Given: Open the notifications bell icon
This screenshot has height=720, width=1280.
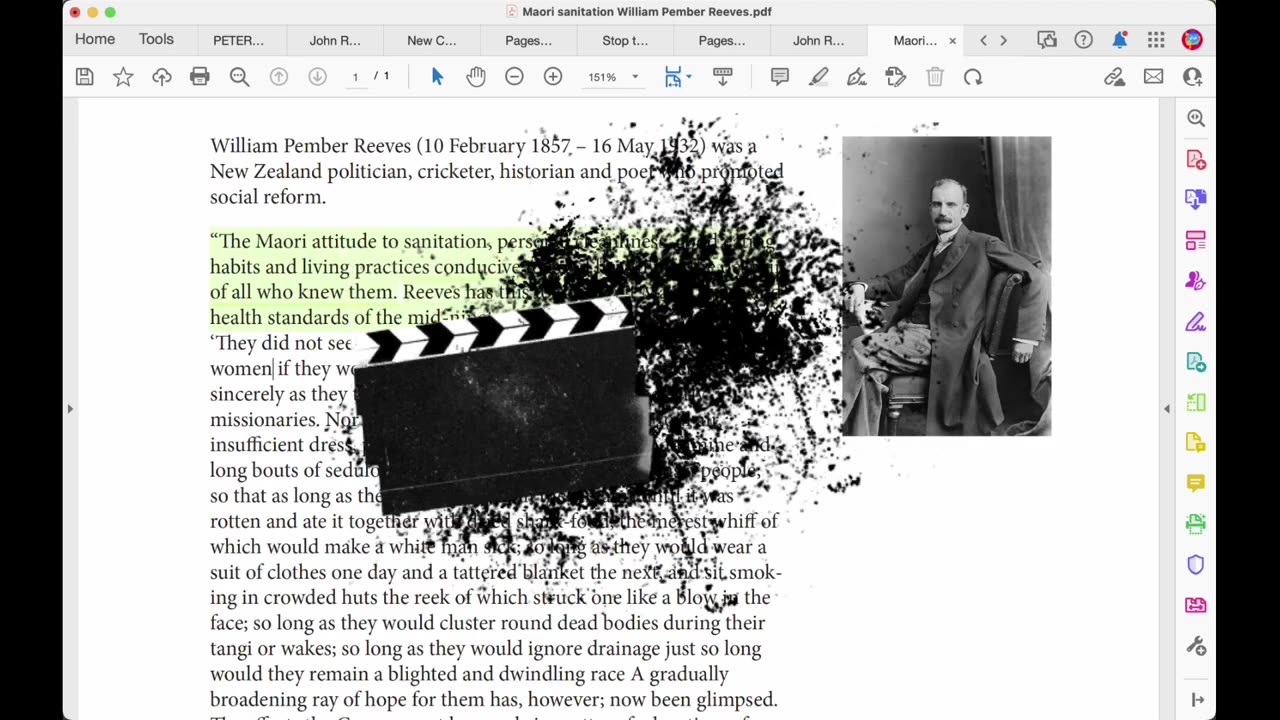Looking at the screenshot, I should [1120, 40].
